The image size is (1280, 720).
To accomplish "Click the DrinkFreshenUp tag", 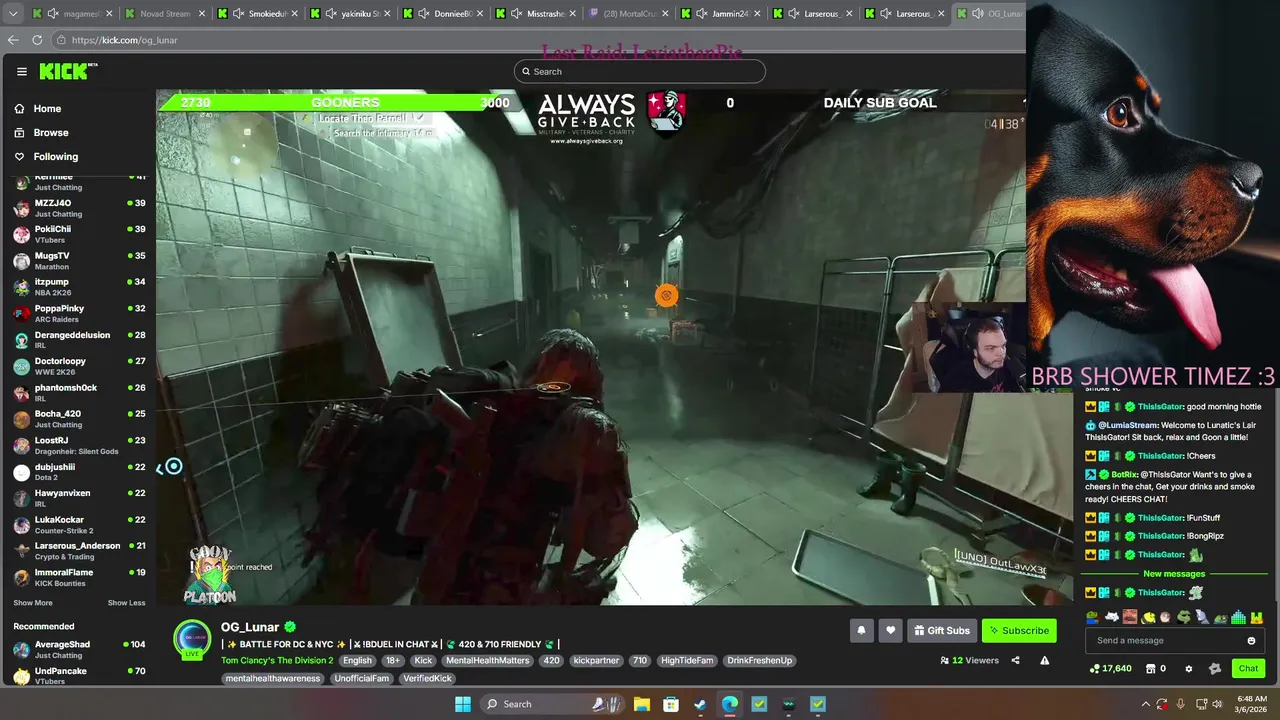I will pos(759,661).
